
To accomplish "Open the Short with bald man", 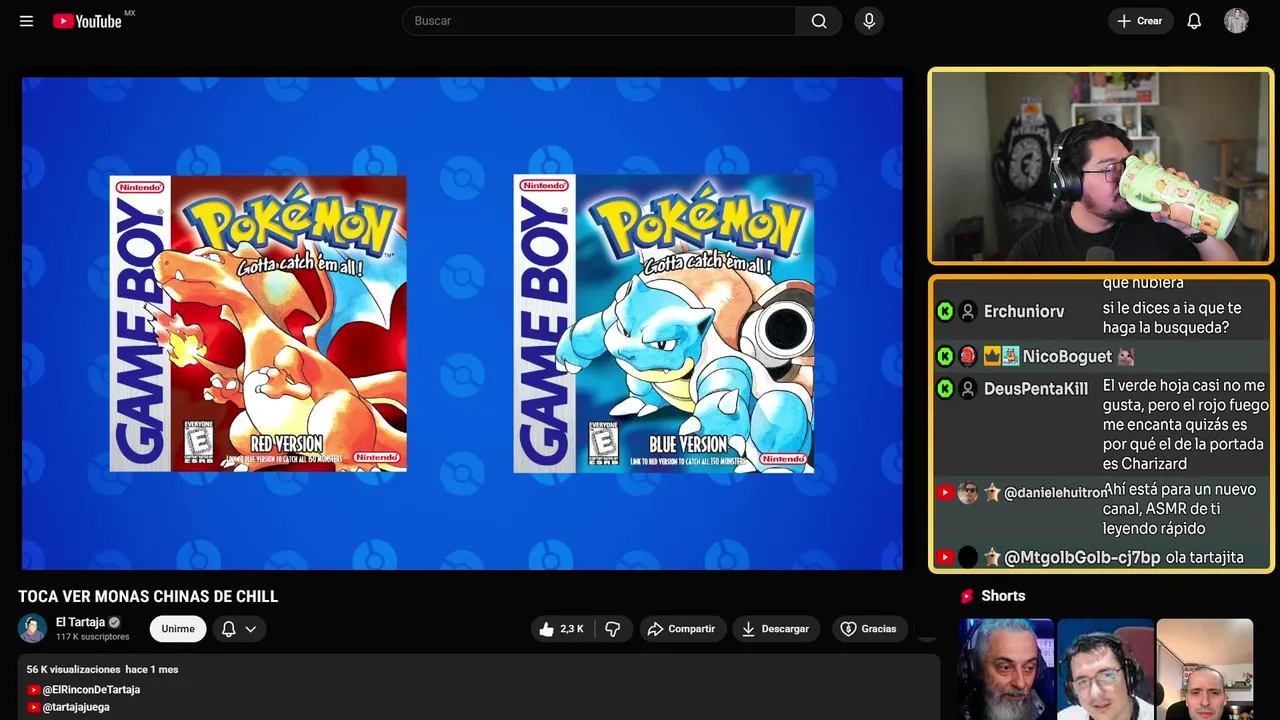I will [1204, 669].
